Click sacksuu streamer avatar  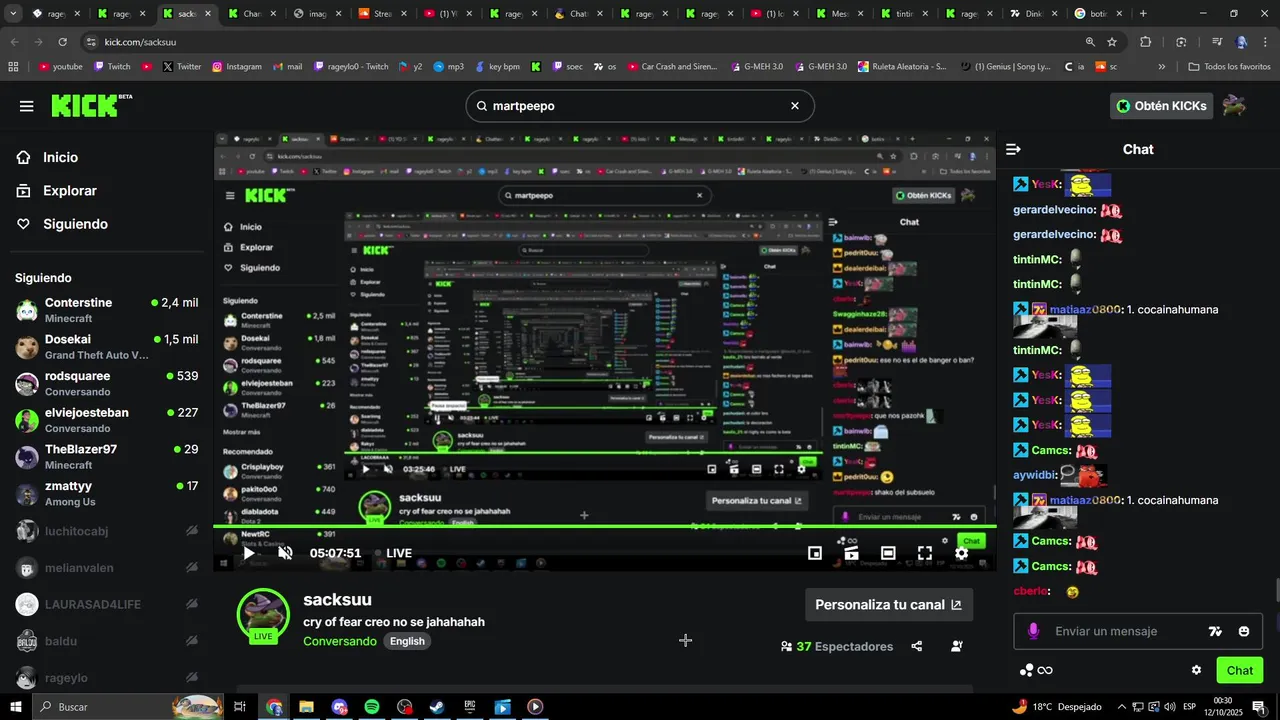263,614
